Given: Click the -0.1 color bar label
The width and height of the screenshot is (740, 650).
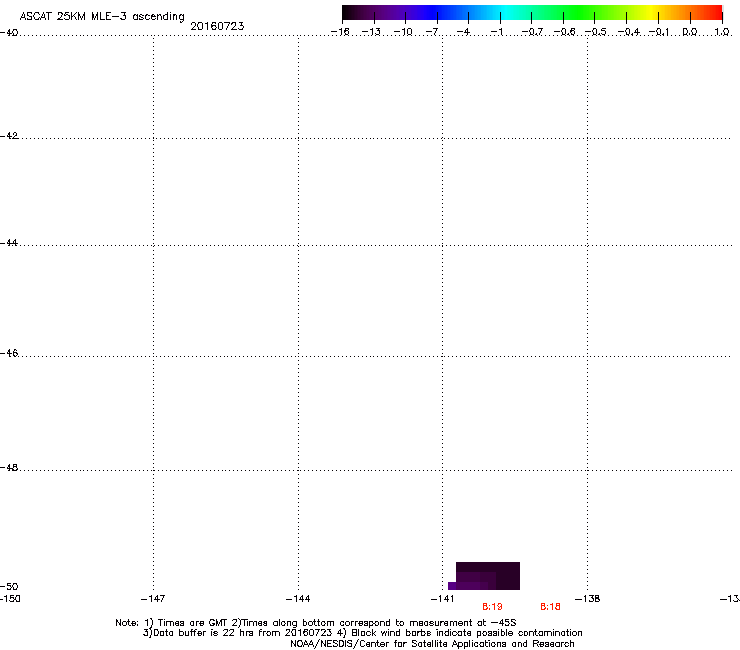Looking at the screenshot, I should [659, 32].
